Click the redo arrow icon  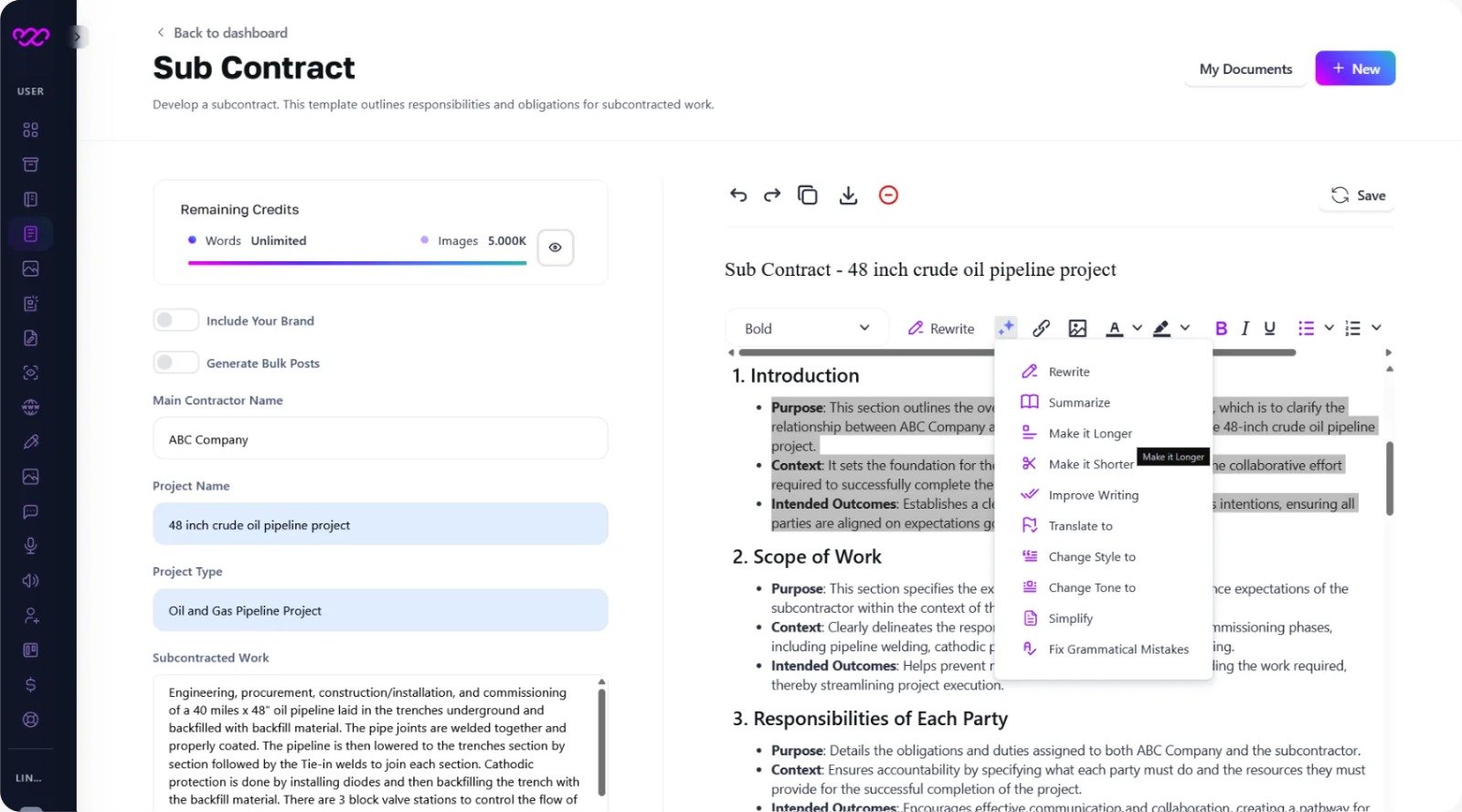772,195
